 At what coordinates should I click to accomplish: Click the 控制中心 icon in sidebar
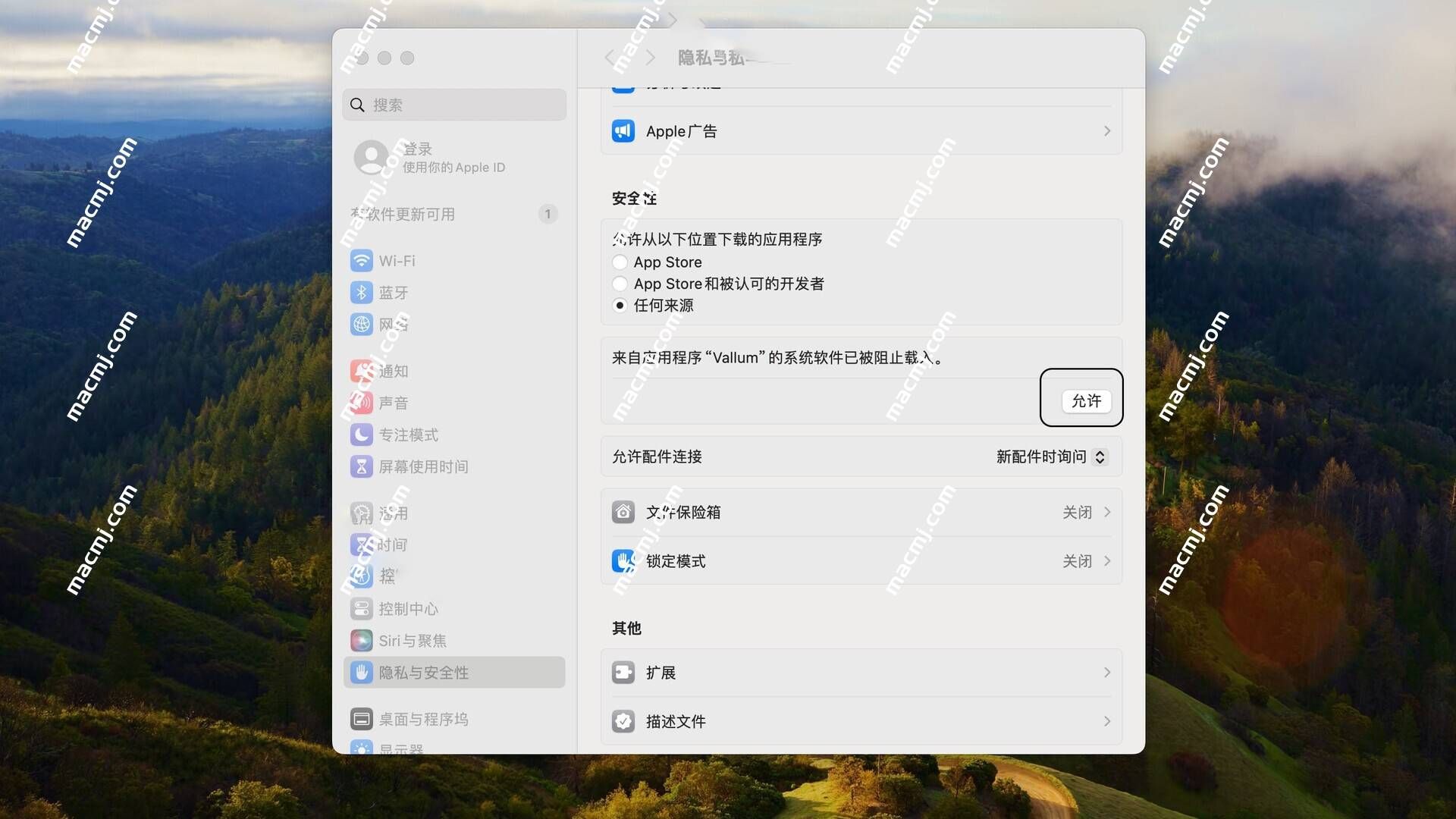click(362, 609)
